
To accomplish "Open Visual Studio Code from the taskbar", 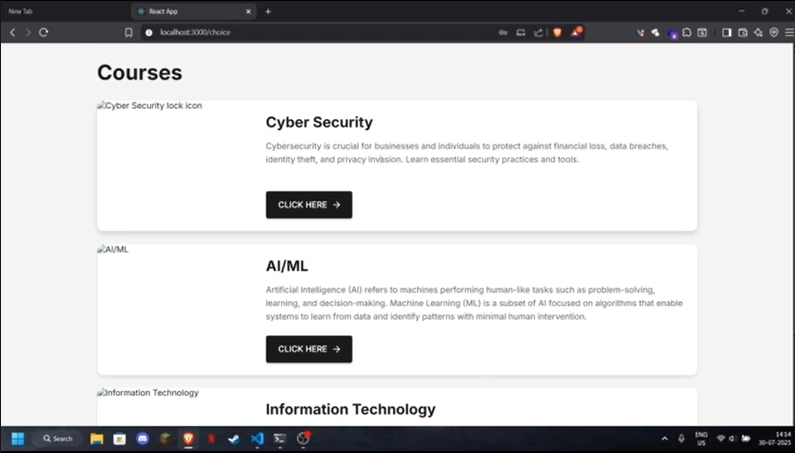I will point(257,438).
